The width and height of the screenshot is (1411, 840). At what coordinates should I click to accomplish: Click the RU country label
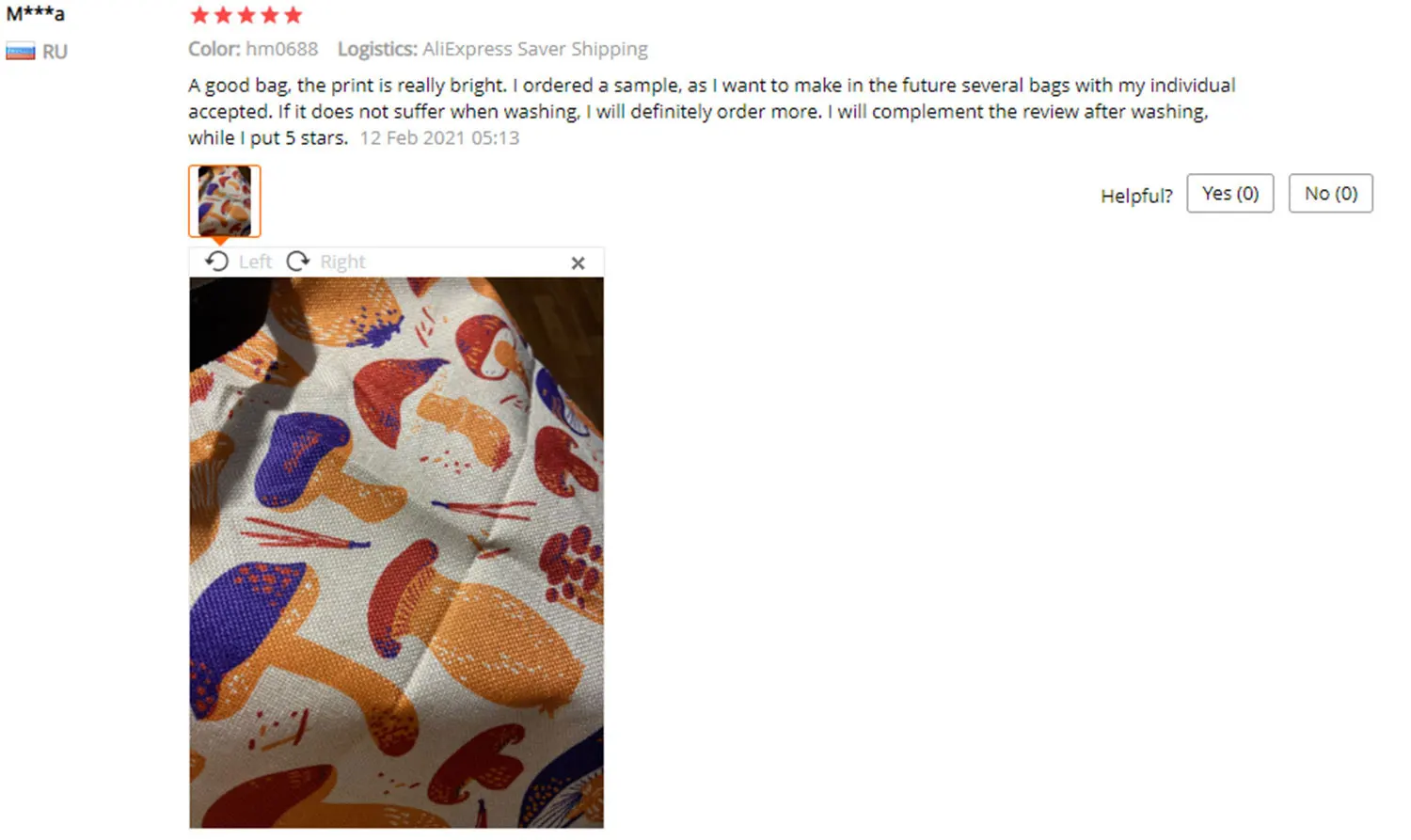(55, 52)
